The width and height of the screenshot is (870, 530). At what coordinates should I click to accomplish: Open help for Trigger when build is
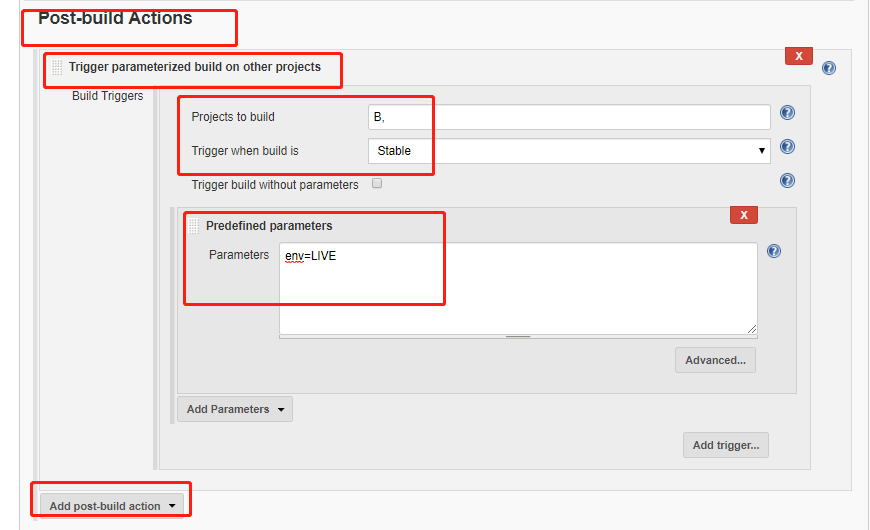pyautogui.click(x=787, y=147)
